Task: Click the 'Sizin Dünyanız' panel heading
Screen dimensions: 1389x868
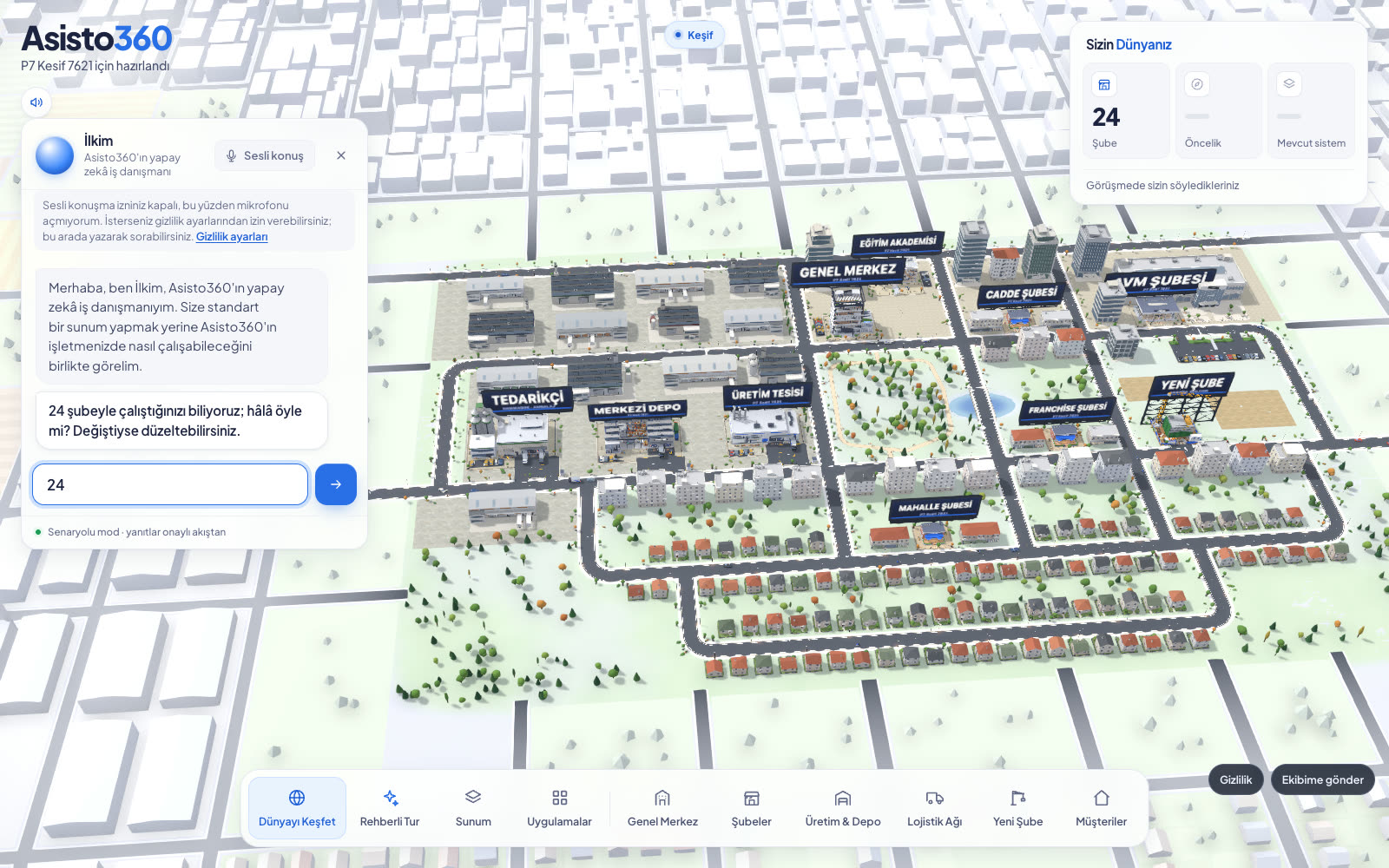Action: (1129, 44)
